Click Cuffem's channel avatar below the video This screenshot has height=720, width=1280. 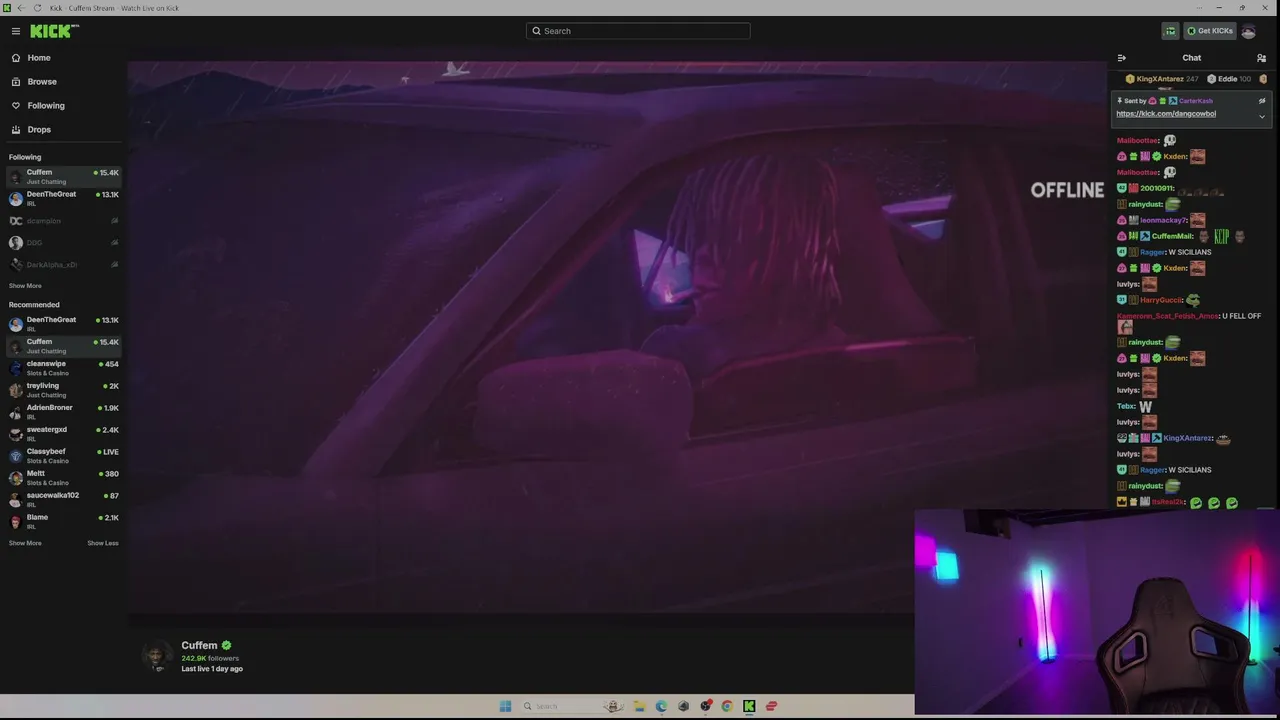coord(157,655)
